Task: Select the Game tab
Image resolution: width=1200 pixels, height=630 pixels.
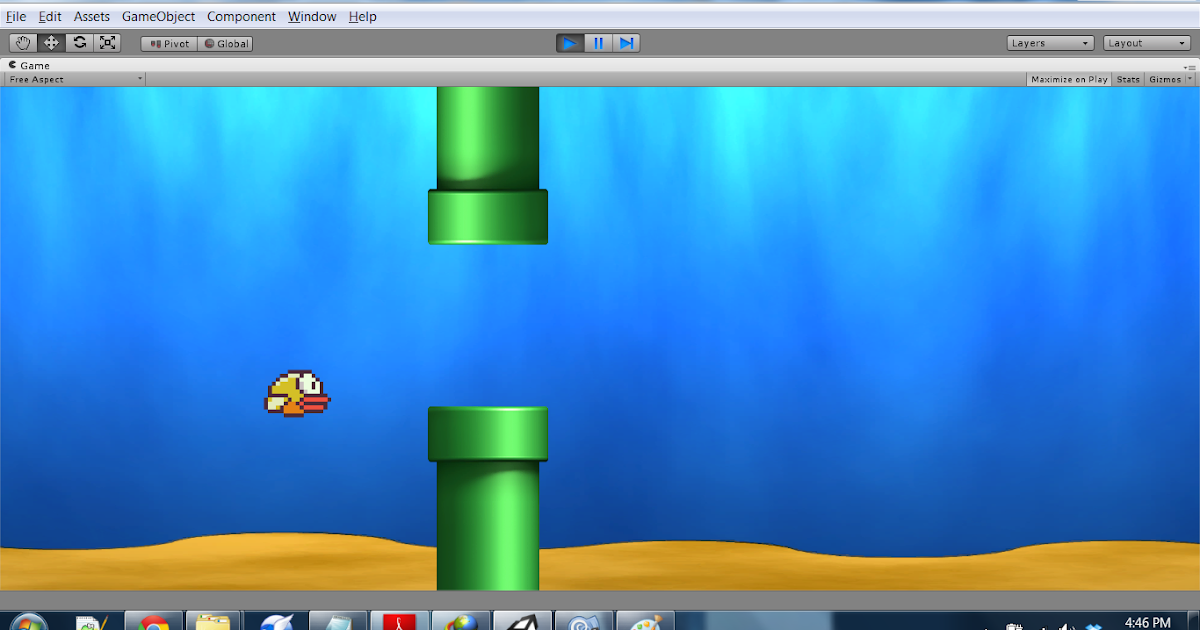Action: (30, 65)
